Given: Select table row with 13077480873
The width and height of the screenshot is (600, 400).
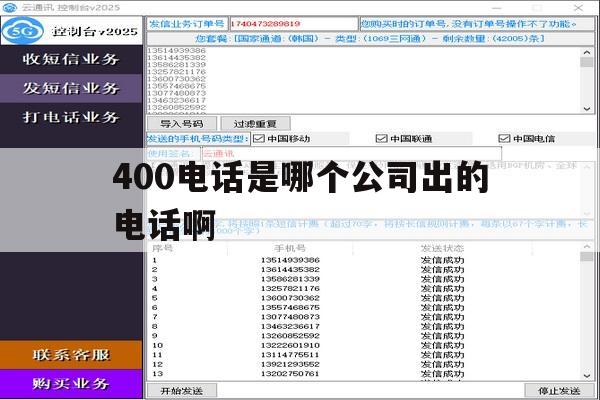Looking at the screenshot, I should pyautogui.click(x=364, y=317).
